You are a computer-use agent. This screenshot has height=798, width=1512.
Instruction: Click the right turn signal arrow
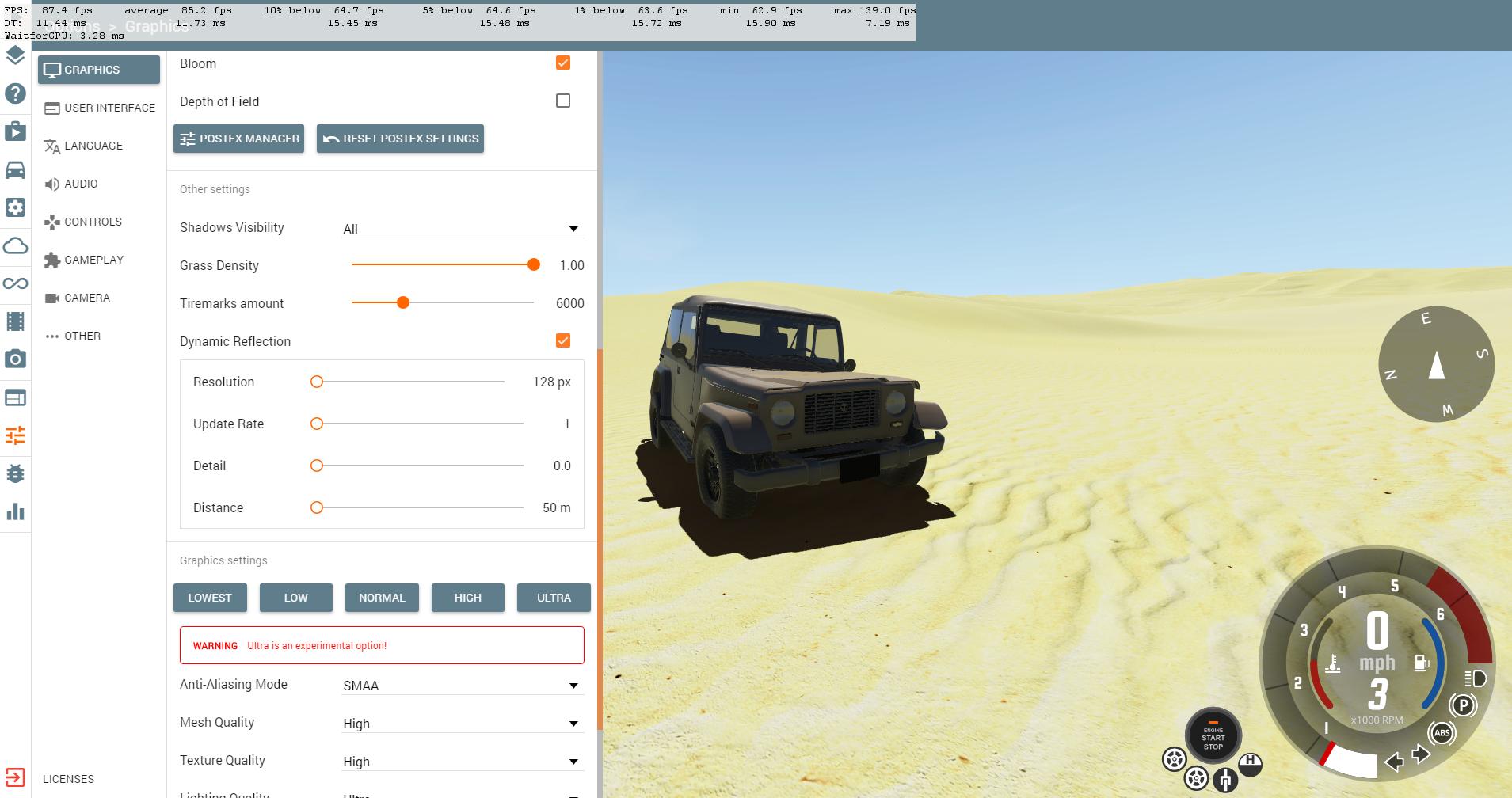[1421, 754]
